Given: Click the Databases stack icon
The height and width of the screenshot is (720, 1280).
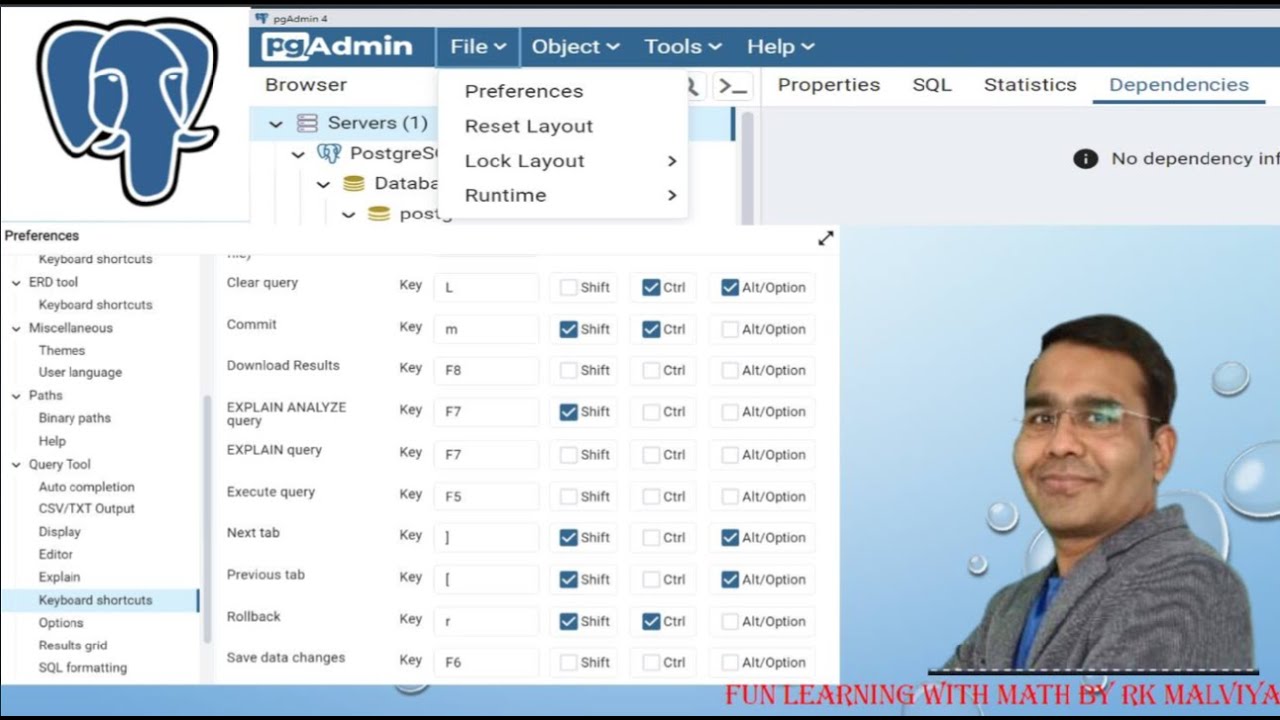Looking at the screenshot, I should (x=354, y=183).
